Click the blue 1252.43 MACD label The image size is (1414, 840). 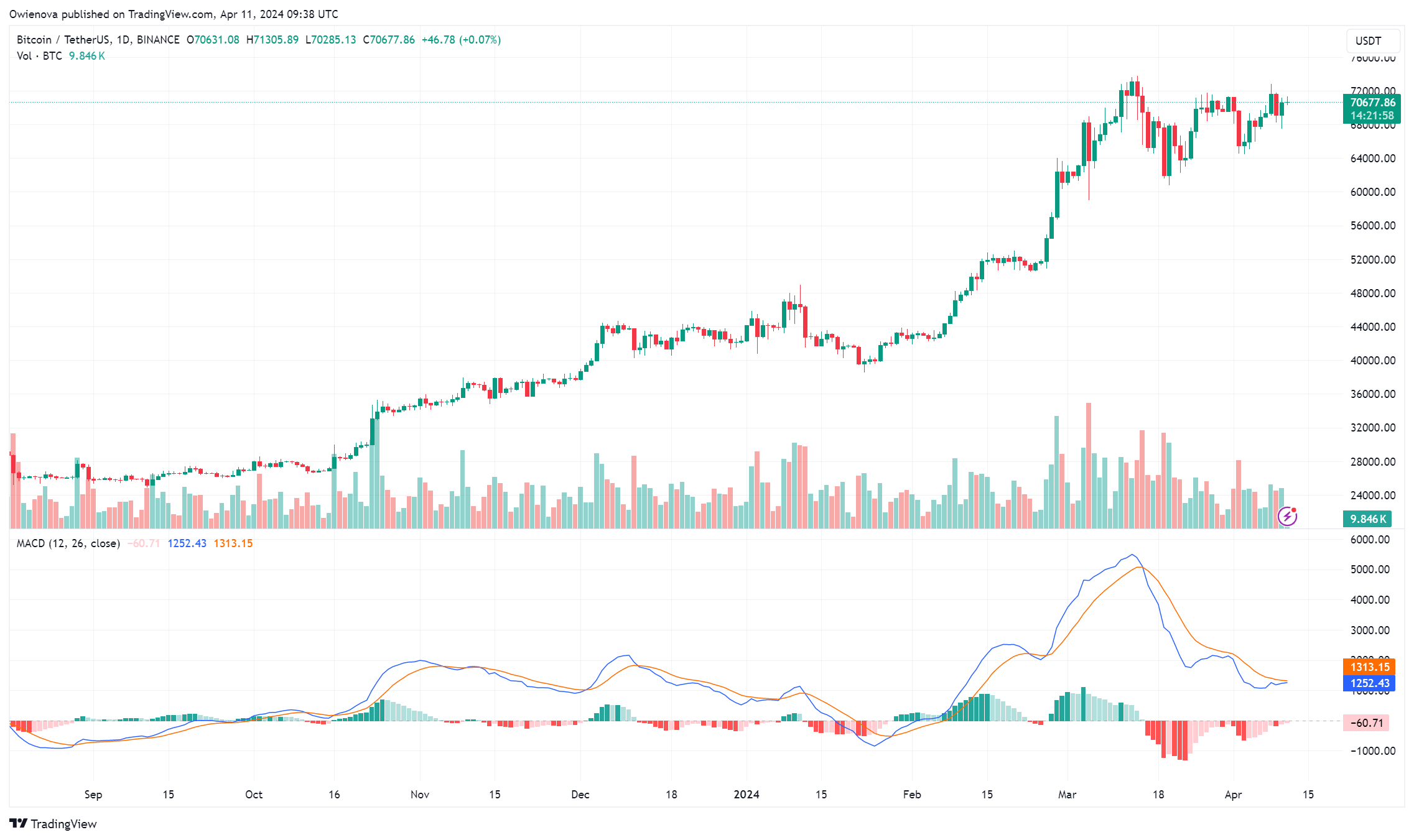pos(1369,683)
